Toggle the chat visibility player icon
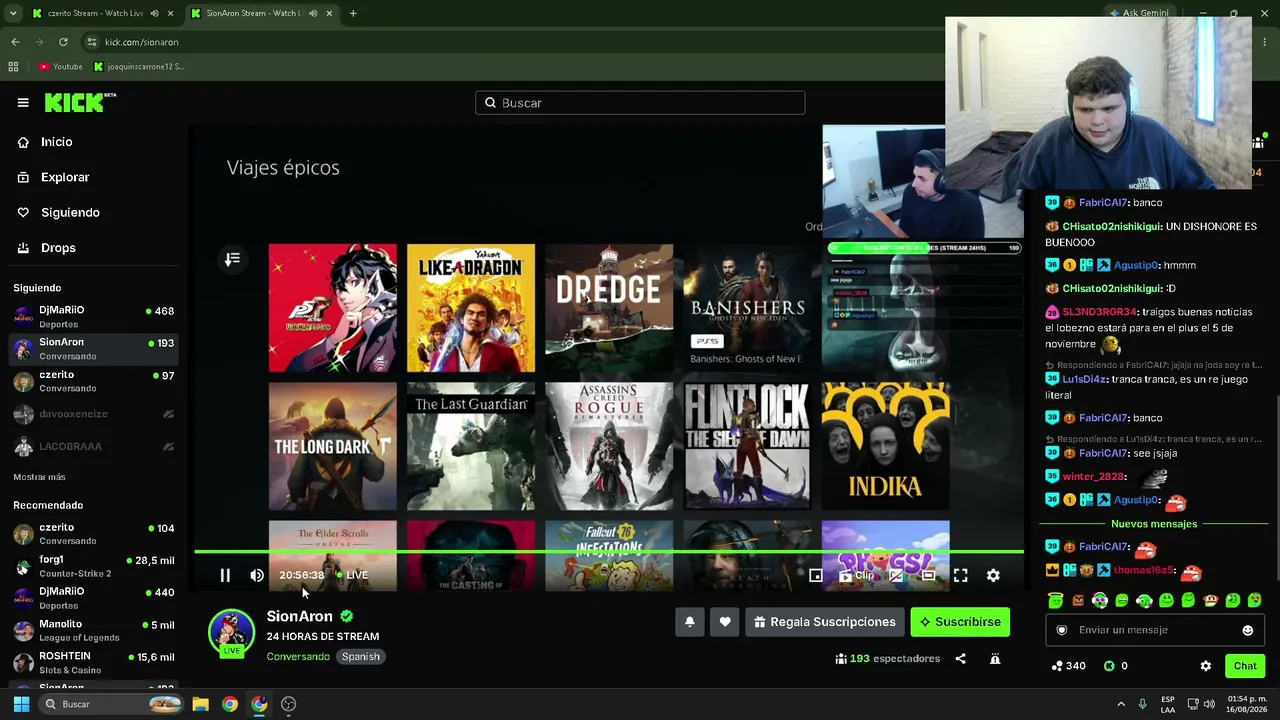The width and height of the screenshot is (1280, 720). (x=897, y=575)
